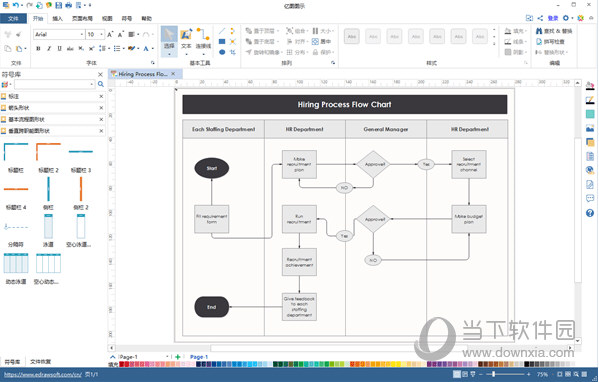599x382 pixels.
Task: Open the symbol library search dropdown arrow
Action: click(92, 84)
